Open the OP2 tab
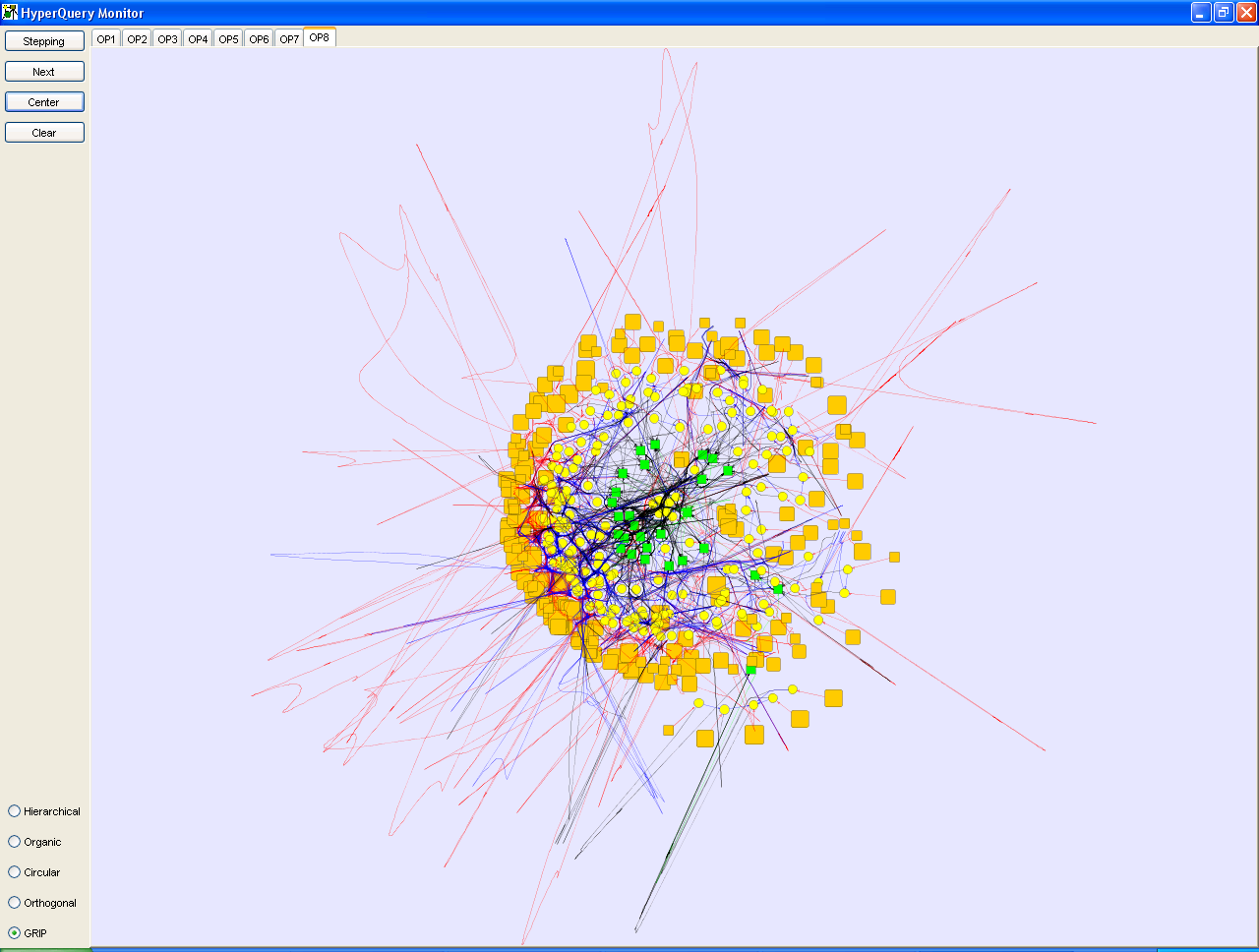 tap(137, 39)
